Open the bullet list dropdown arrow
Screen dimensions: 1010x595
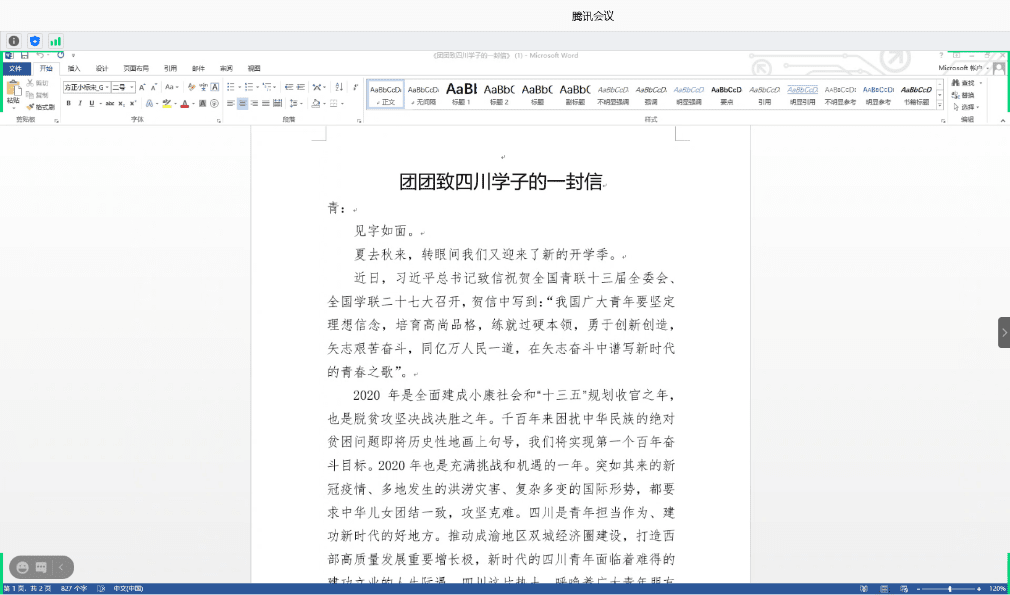(x=239, y=87)
